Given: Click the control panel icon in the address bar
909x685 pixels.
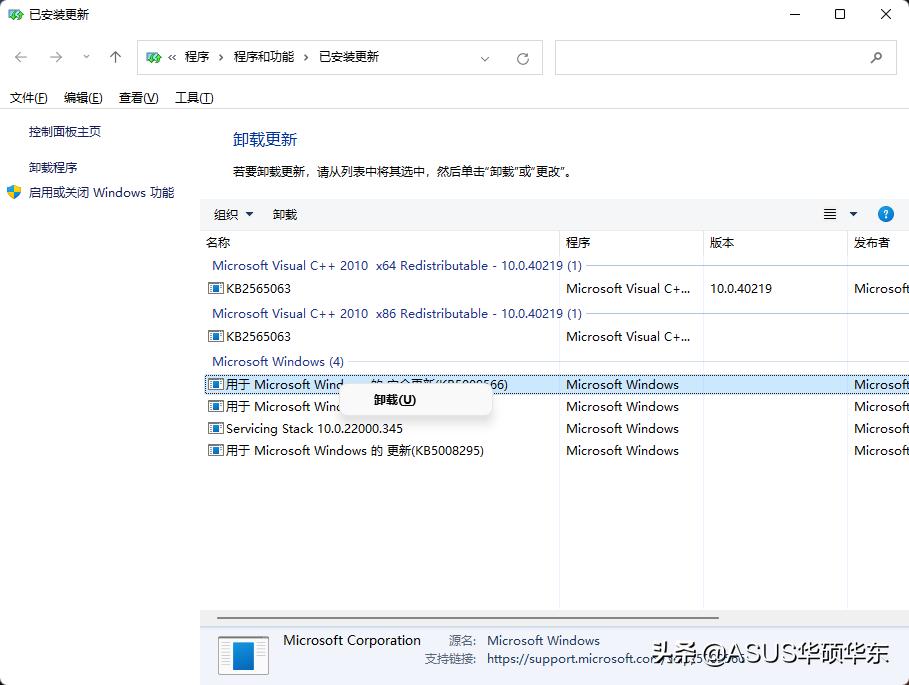Looking at the screenshot, I should tap(155, 57).
